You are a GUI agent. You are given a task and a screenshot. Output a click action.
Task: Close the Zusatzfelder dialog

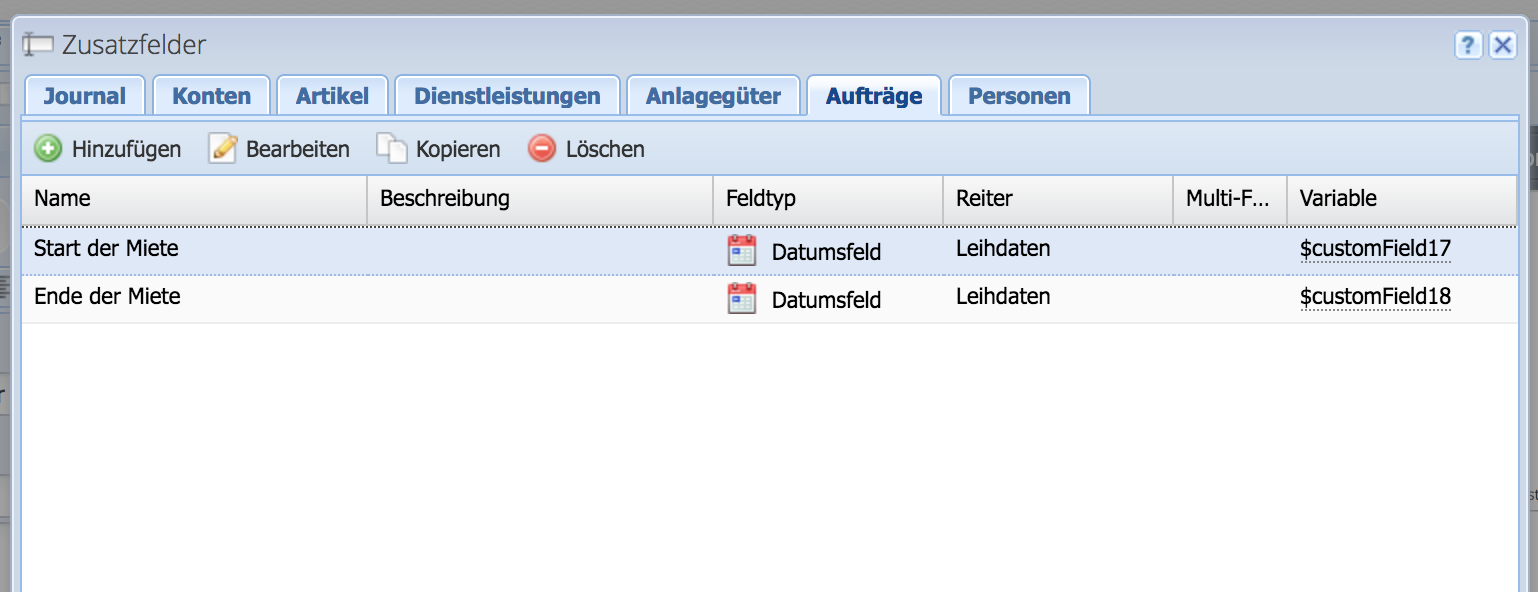[x=1502, y=45]
